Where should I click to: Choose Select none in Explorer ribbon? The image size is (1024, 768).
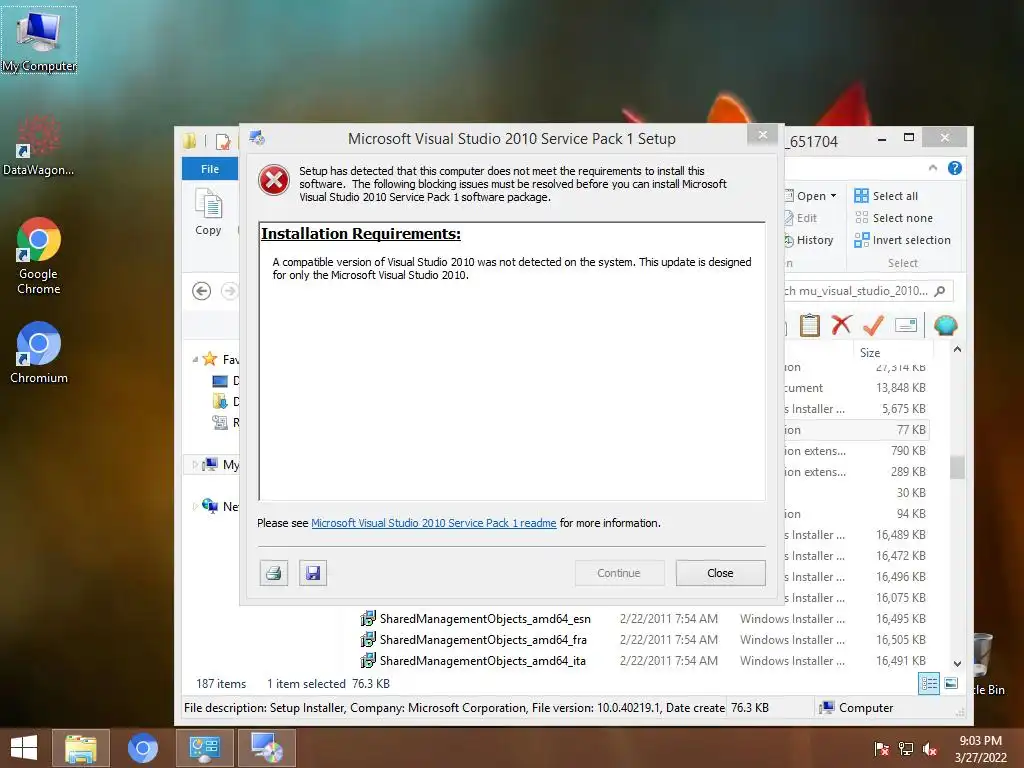click(x=893, y=218)
